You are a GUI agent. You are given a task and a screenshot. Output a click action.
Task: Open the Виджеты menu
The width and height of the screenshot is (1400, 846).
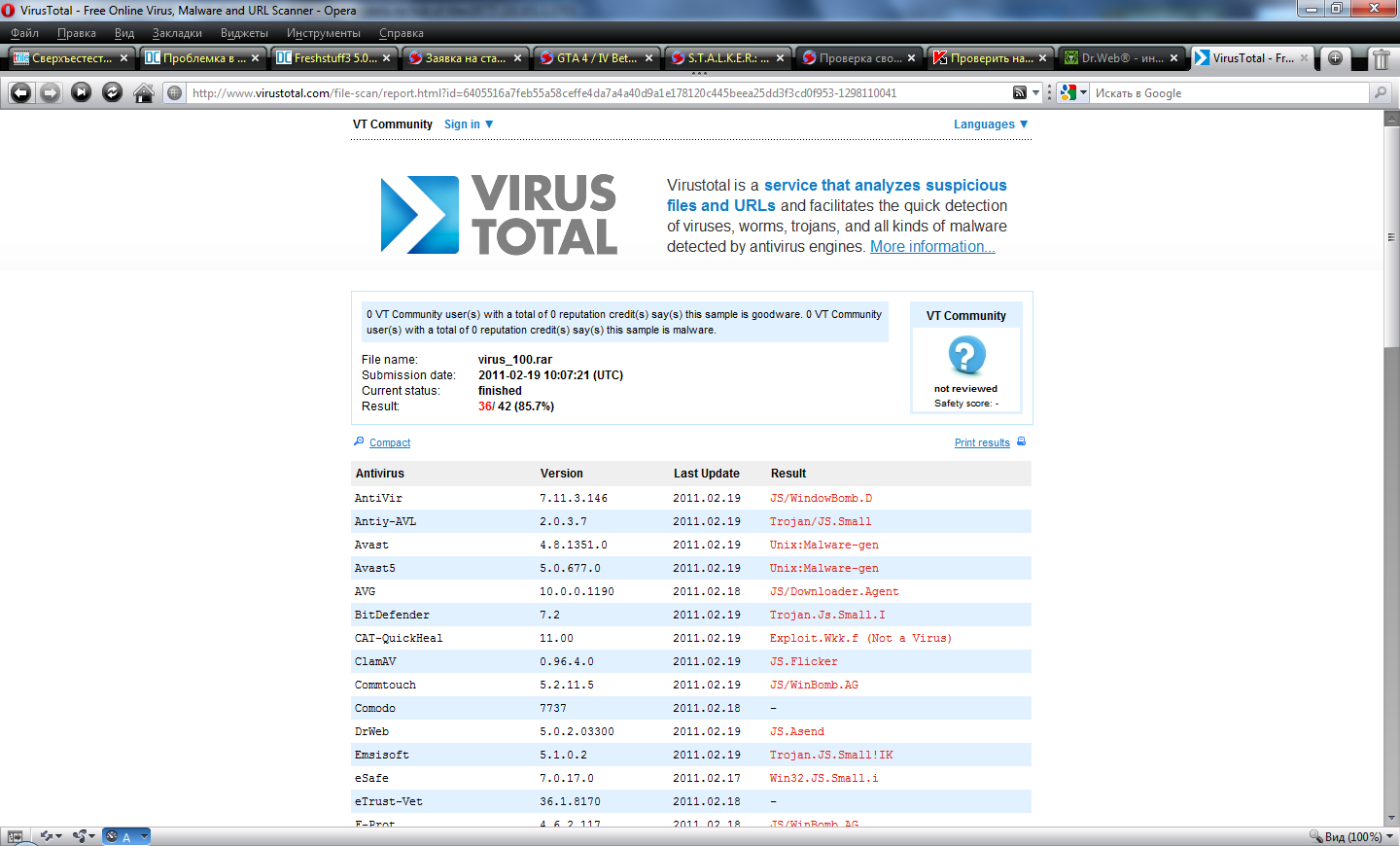tap(244, 33)
